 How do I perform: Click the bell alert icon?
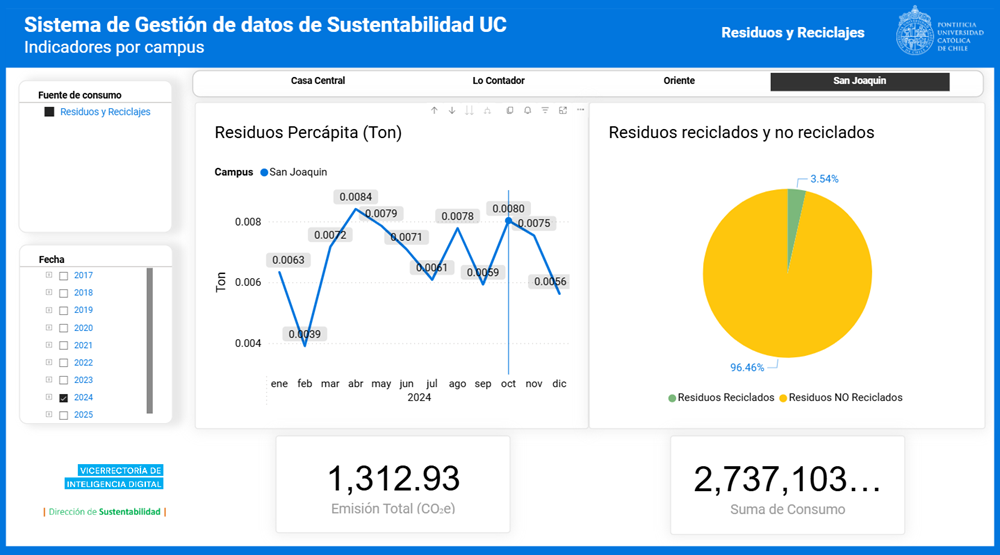527,111
